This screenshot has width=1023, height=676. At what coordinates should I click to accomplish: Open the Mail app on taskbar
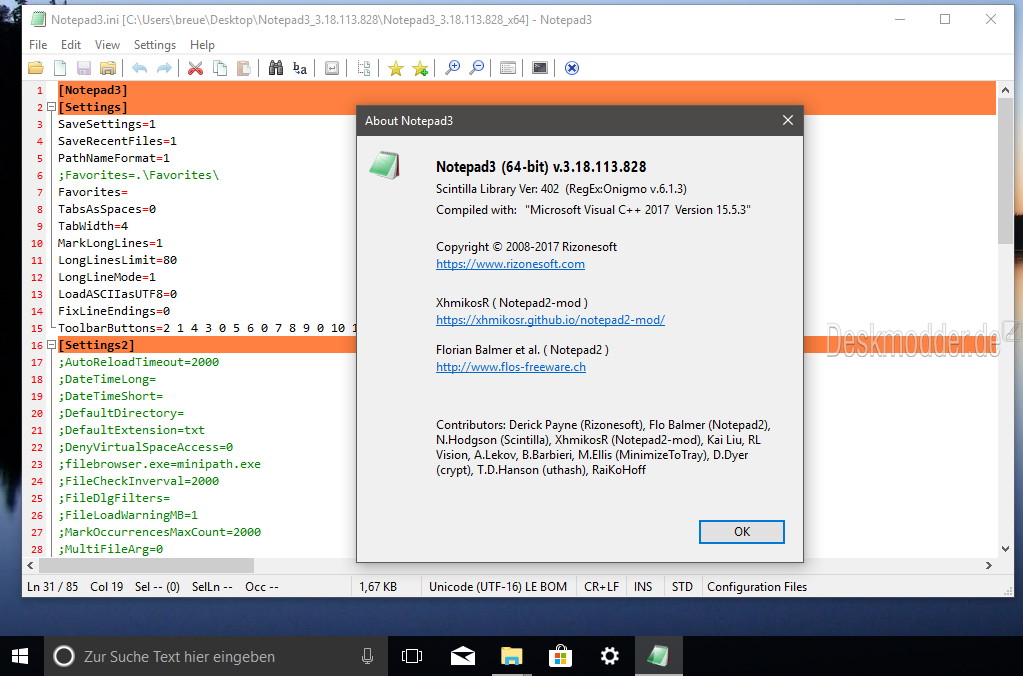[463, 656]
